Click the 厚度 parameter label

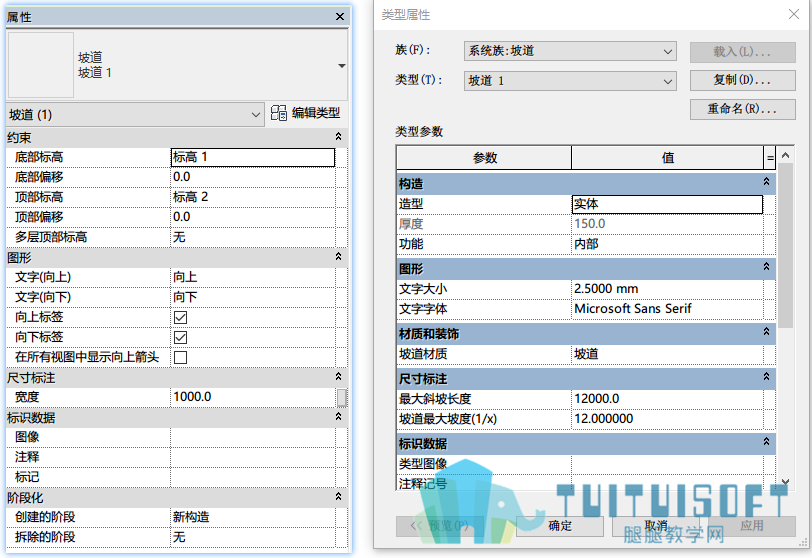click(x=411, y=224)
